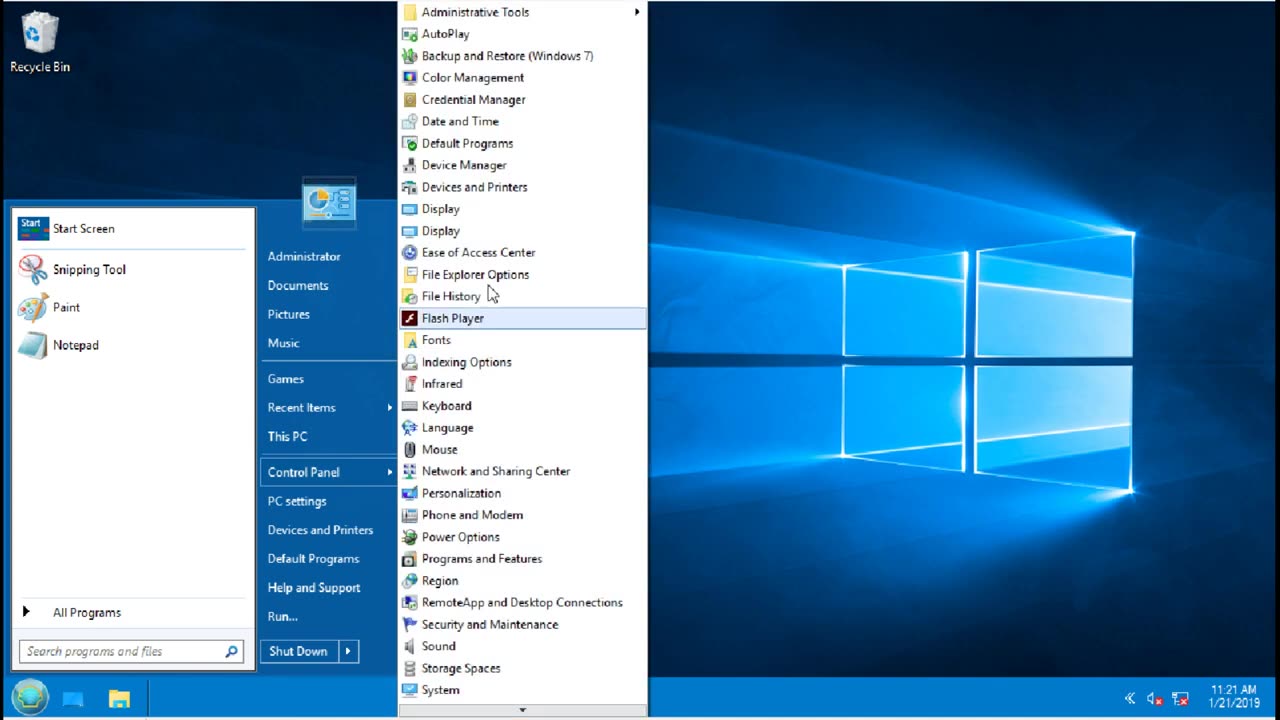Click the network status tray icon
This screenshot has height=720, width=1280.
[1180, 699]
